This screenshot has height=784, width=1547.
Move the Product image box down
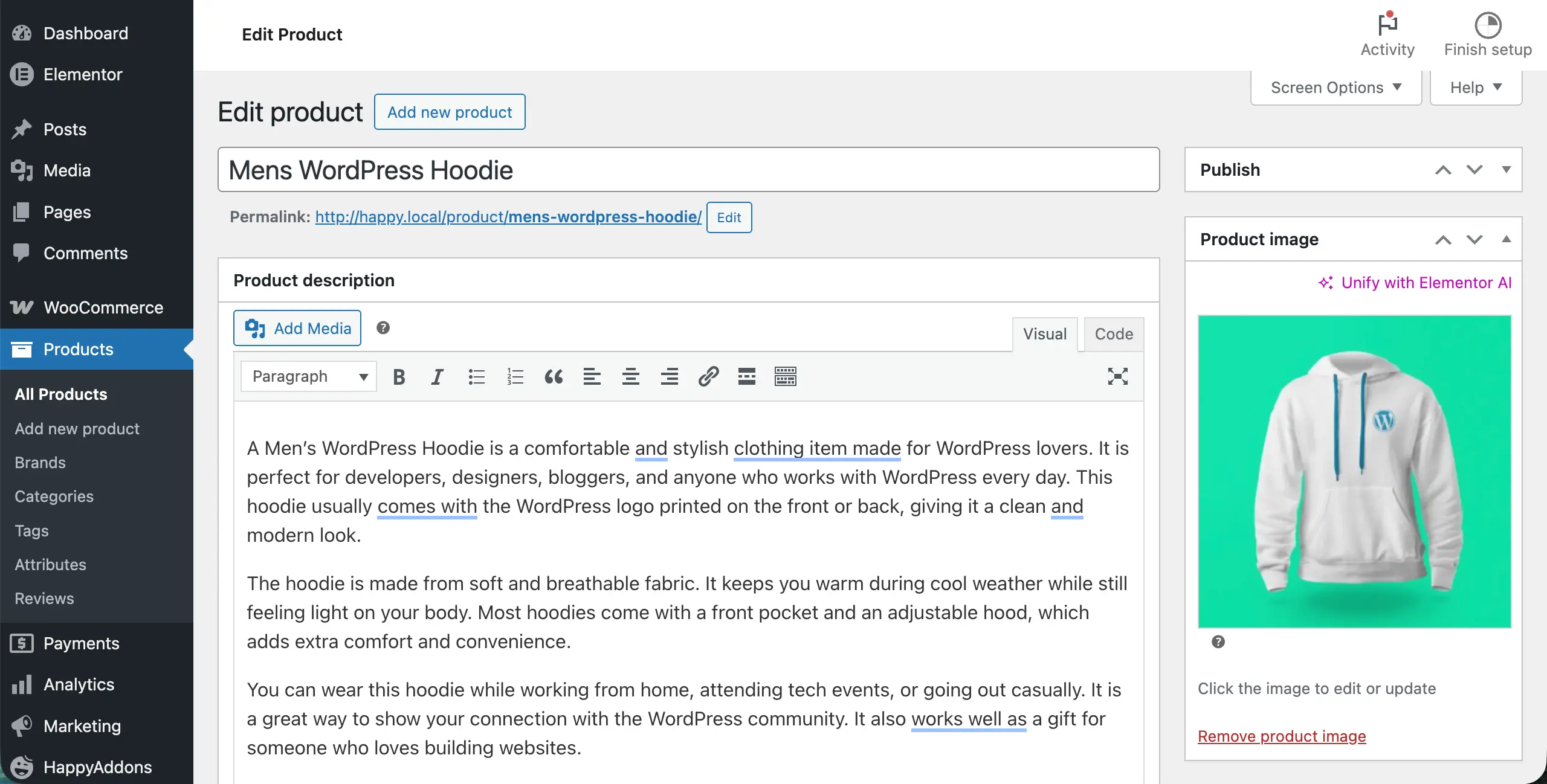(x=1474, y=239)
